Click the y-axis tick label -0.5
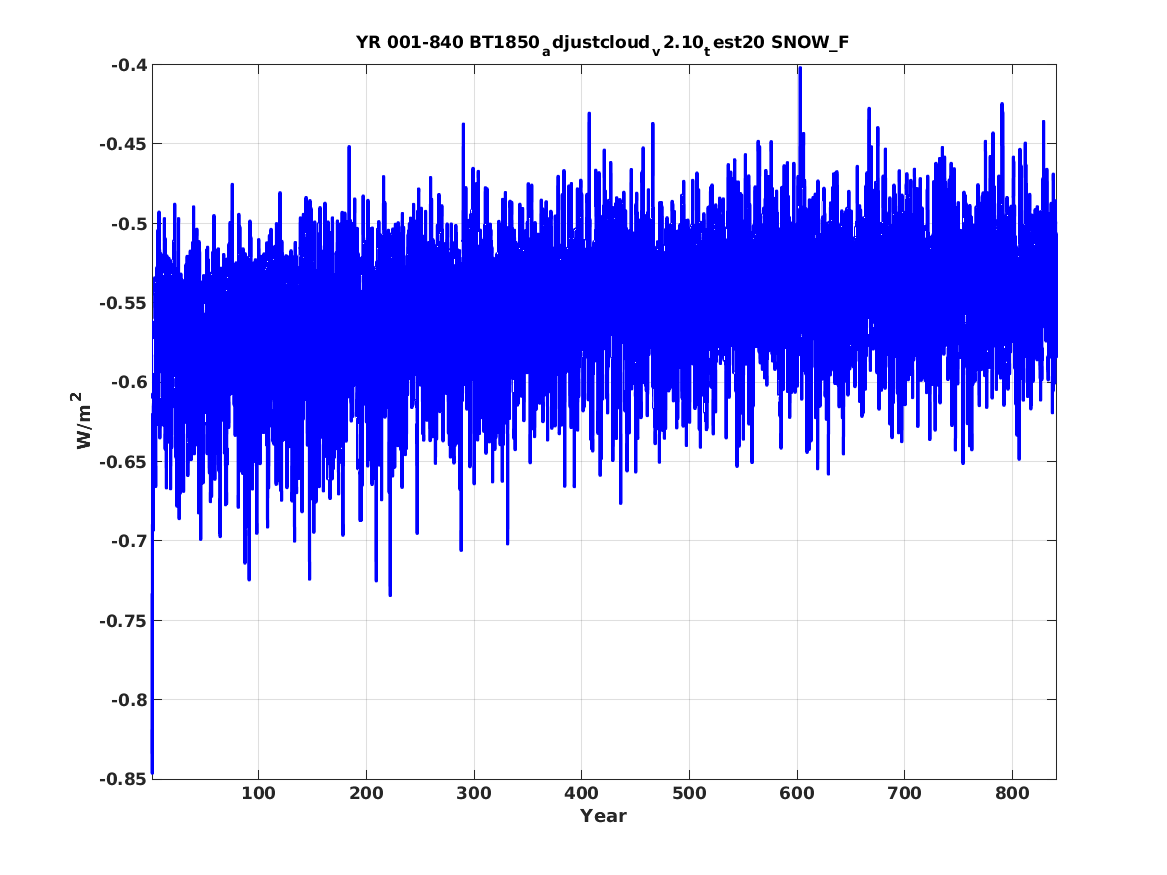The width and height of the screenshot is (1167, 875). pos(129,223)
